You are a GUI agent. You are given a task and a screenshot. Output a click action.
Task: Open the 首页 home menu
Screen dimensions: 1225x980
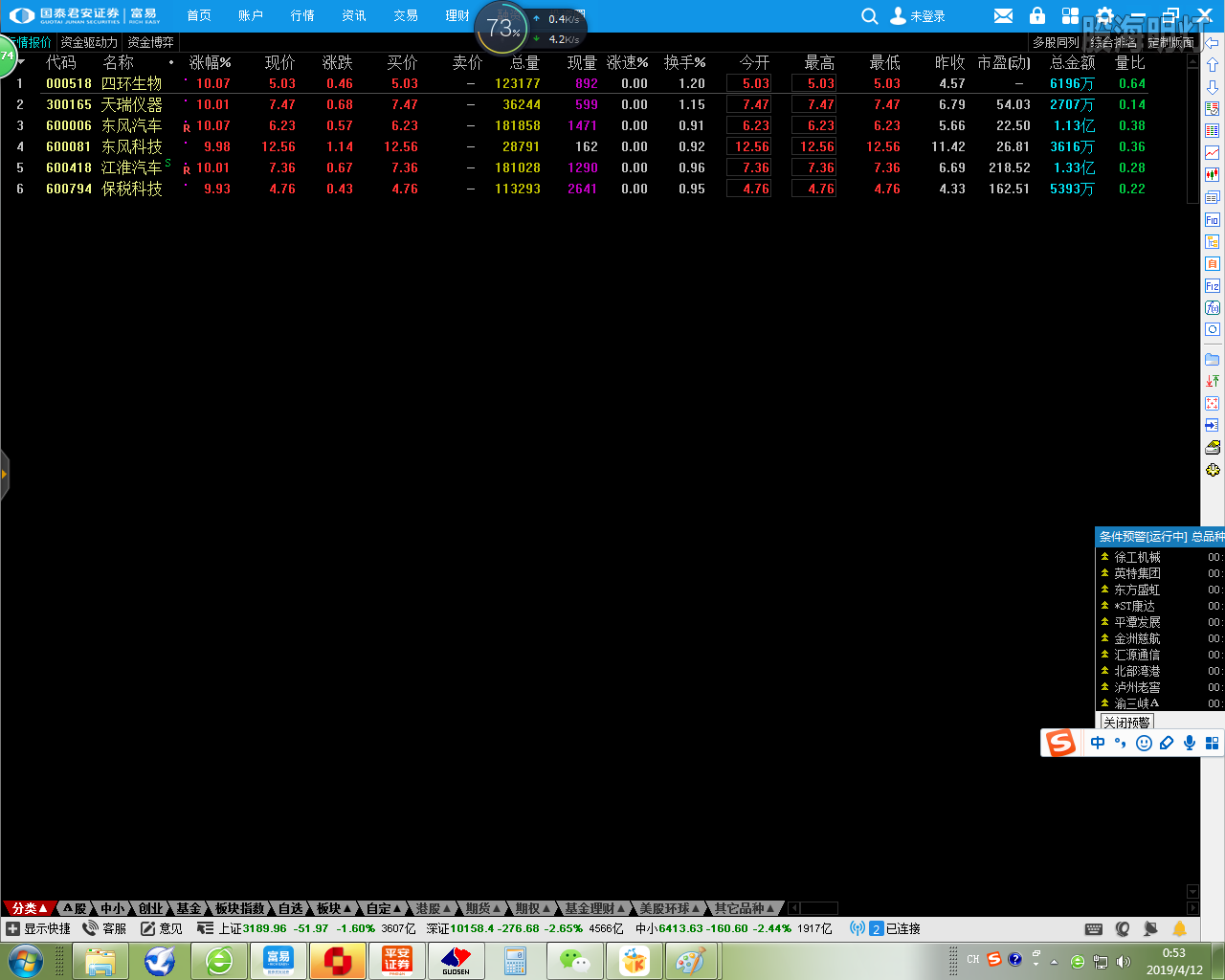[x=199, y=15]
